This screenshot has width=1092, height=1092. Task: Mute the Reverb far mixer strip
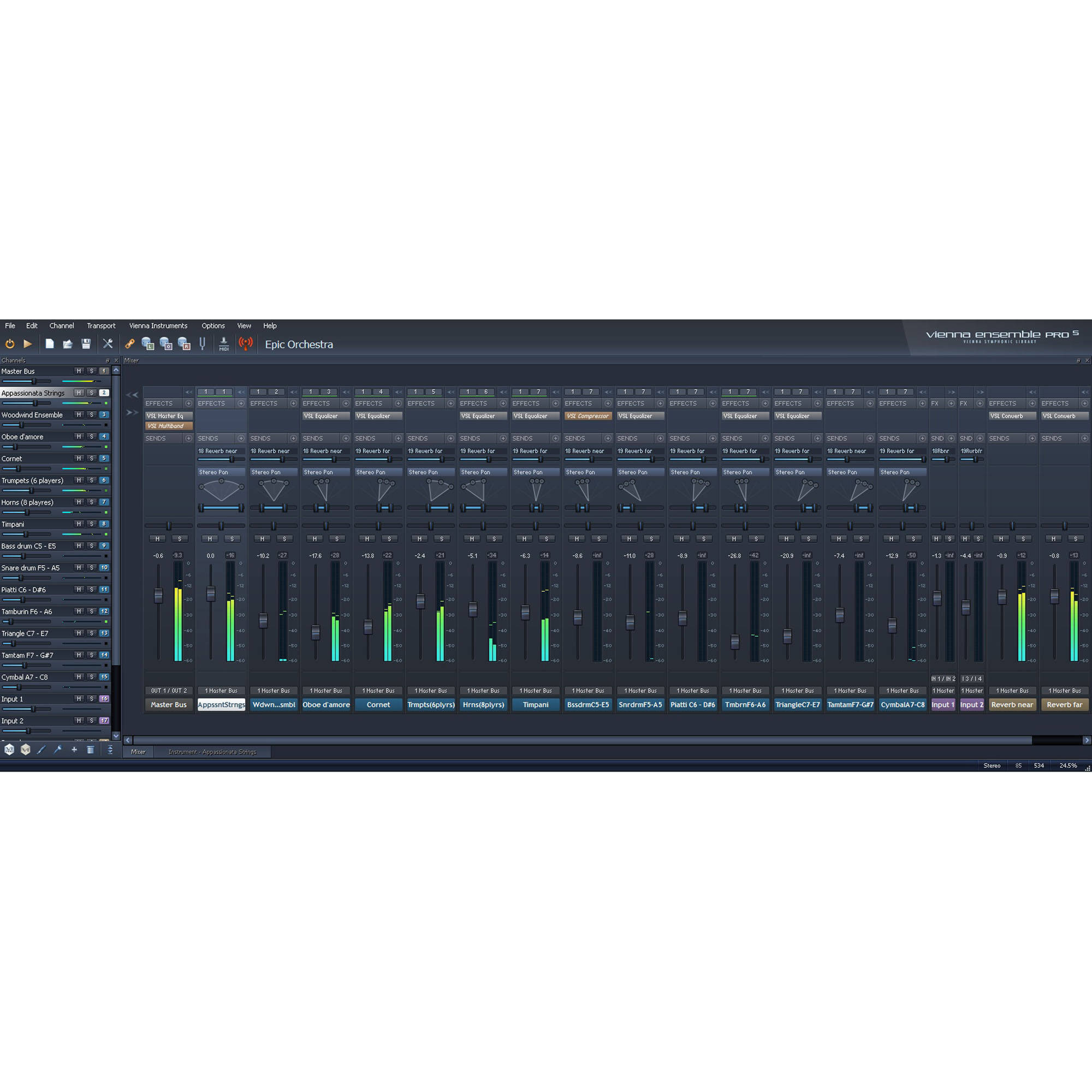pos(1054,539)
